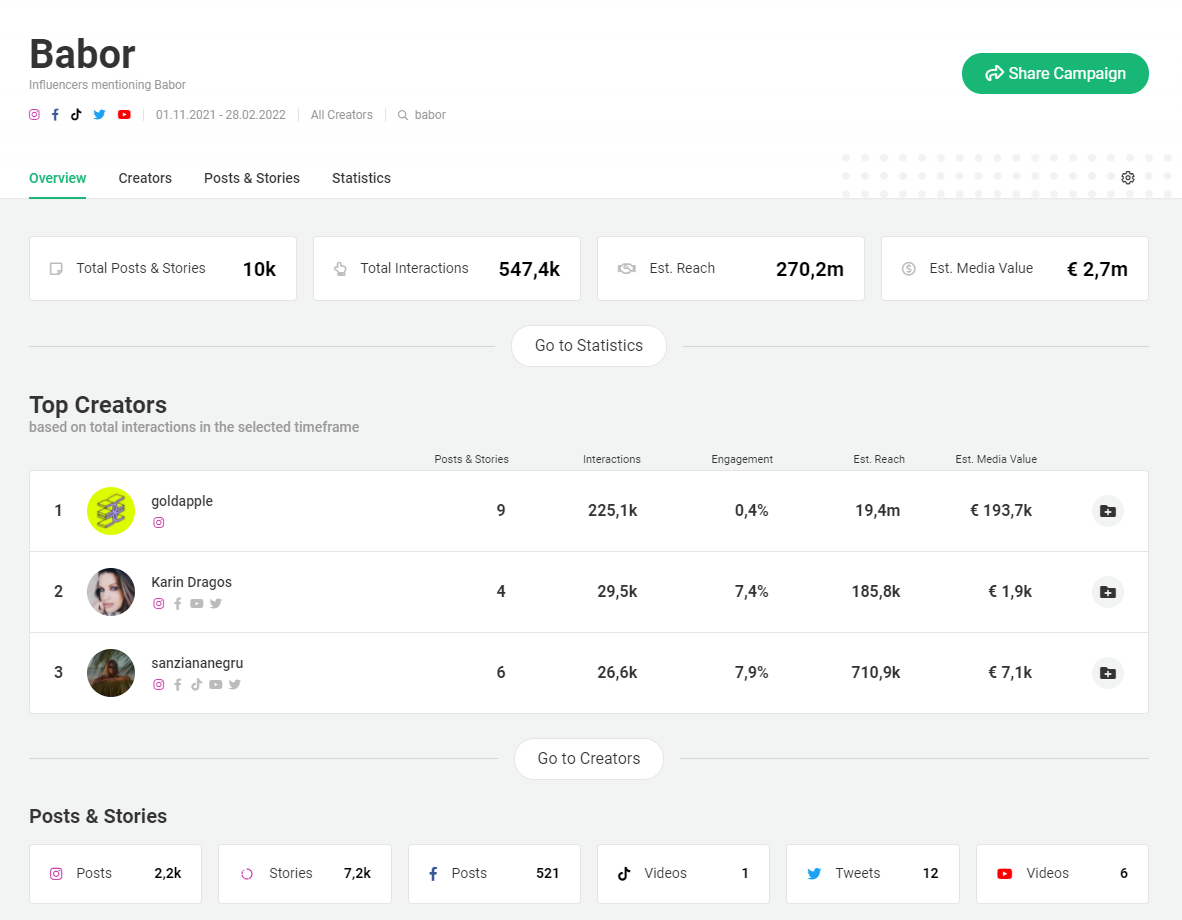Click the Interactions column header
The height and width of the screenshot is (920, 1182).
click(x=611, y=459)
